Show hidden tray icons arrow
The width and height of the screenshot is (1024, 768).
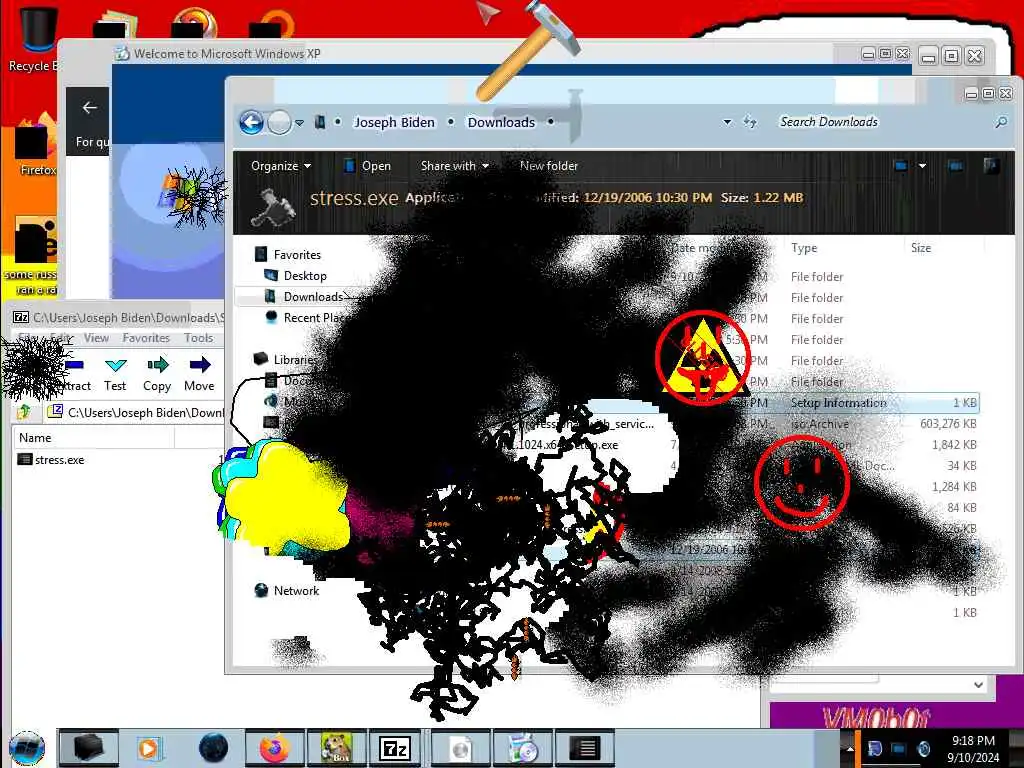click(x=850, y=748)
